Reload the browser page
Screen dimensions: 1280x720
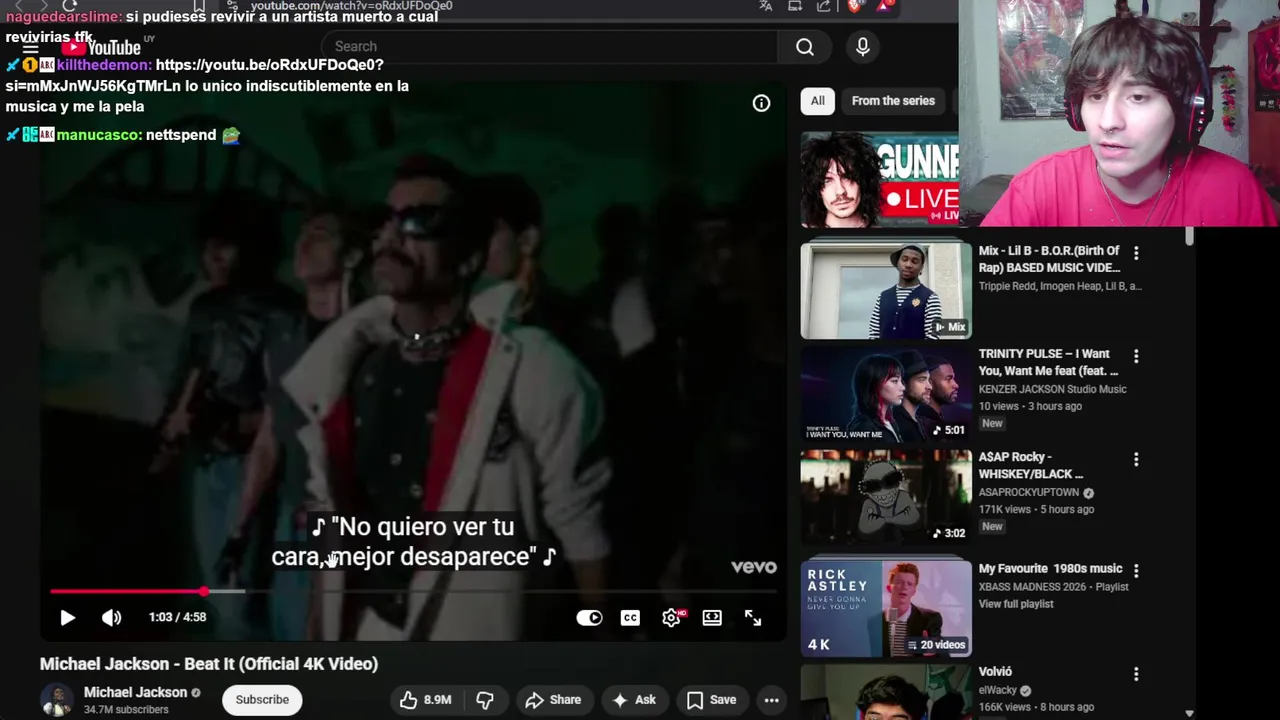click(x=69, y=5)
